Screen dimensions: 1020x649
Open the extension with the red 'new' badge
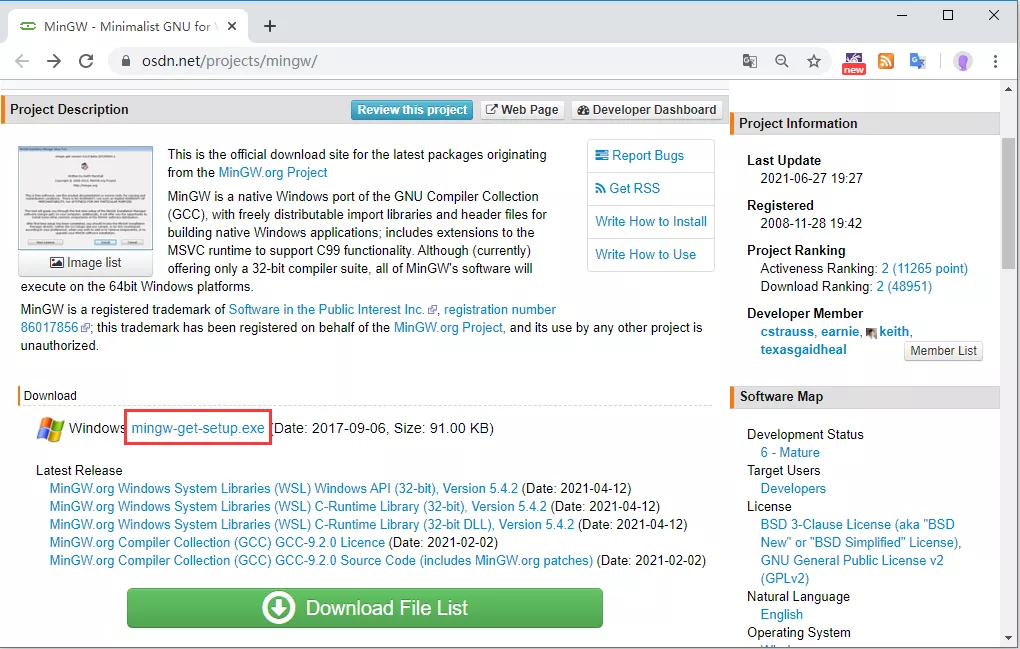point(853,63)
